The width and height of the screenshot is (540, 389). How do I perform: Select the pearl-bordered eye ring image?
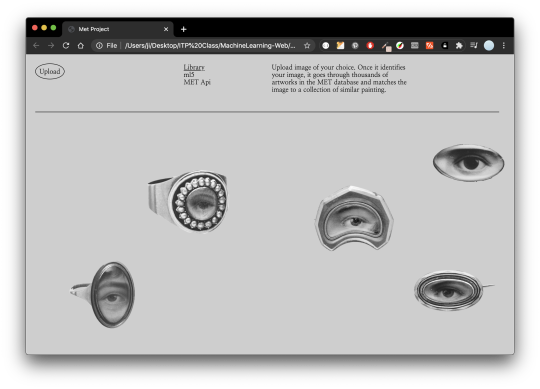[x=188, y=201]
